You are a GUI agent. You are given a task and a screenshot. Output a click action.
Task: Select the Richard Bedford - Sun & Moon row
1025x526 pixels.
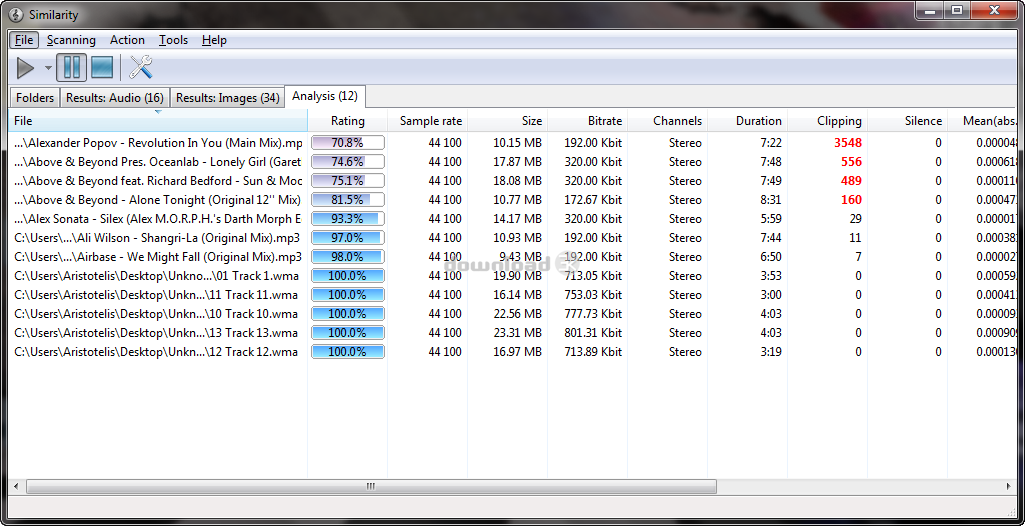[x=513, y=180]
